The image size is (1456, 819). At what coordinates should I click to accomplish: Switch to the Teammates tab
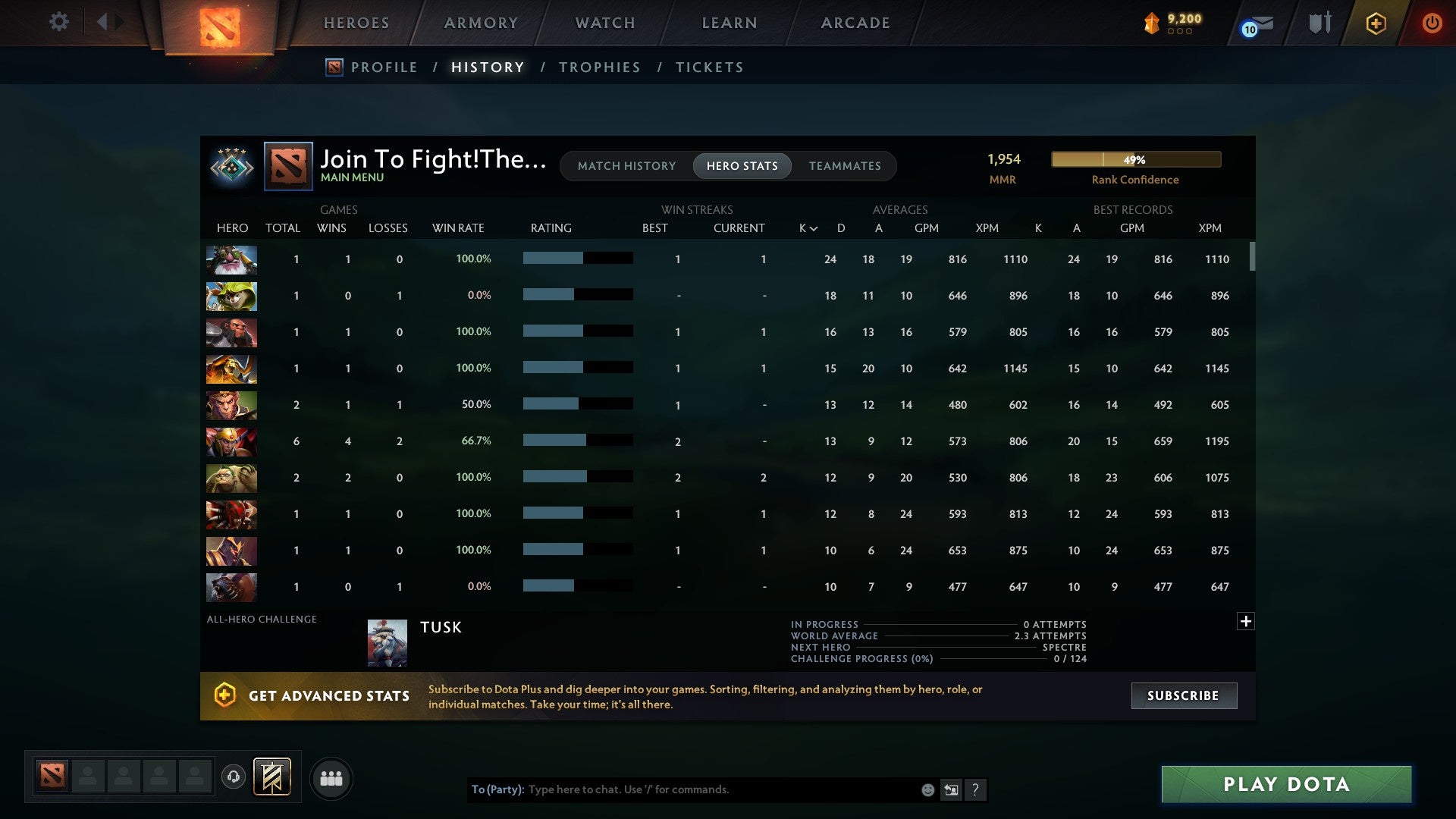845,166
